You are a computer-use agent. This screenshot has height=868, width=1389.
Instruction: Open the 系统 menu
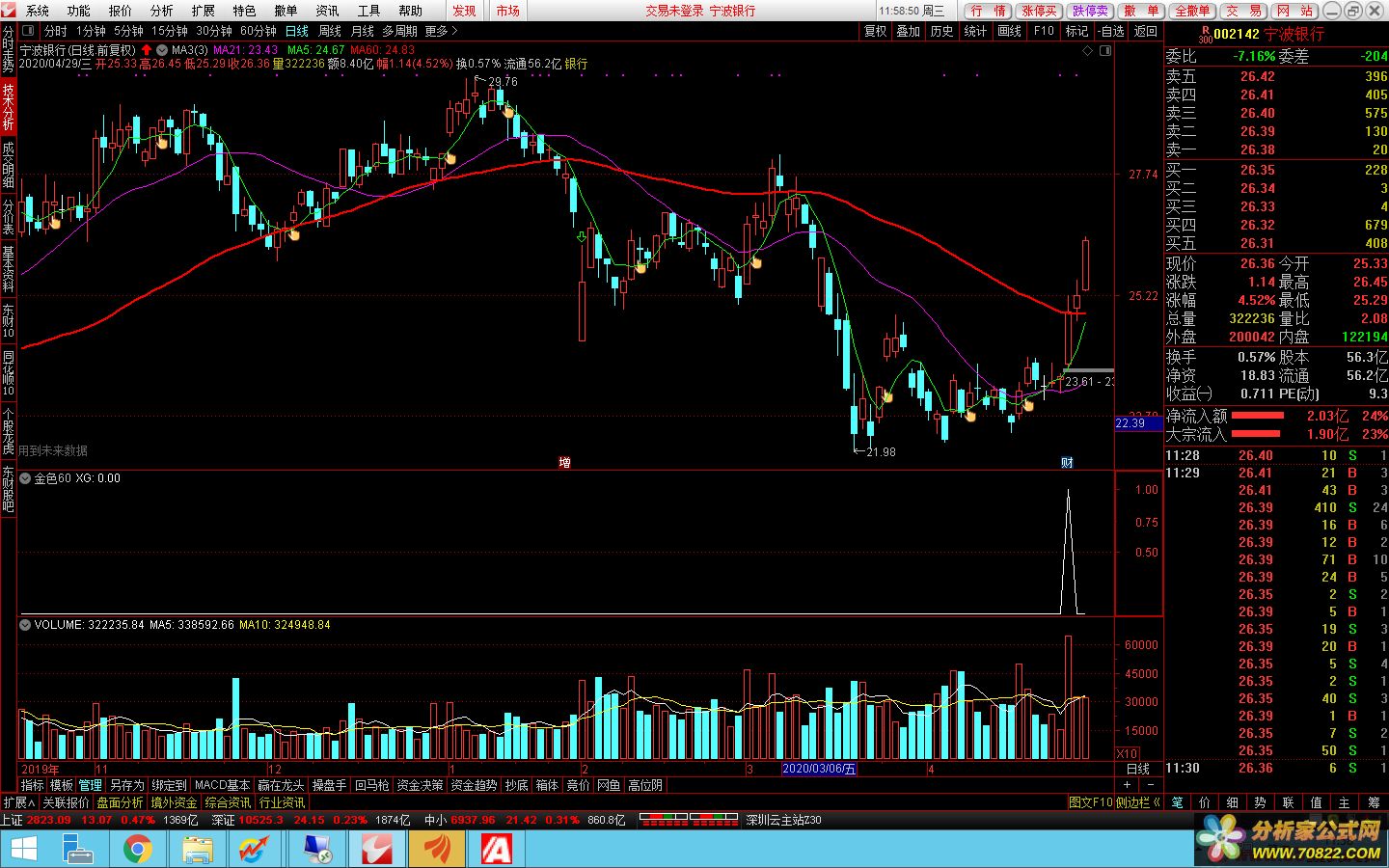38,11
